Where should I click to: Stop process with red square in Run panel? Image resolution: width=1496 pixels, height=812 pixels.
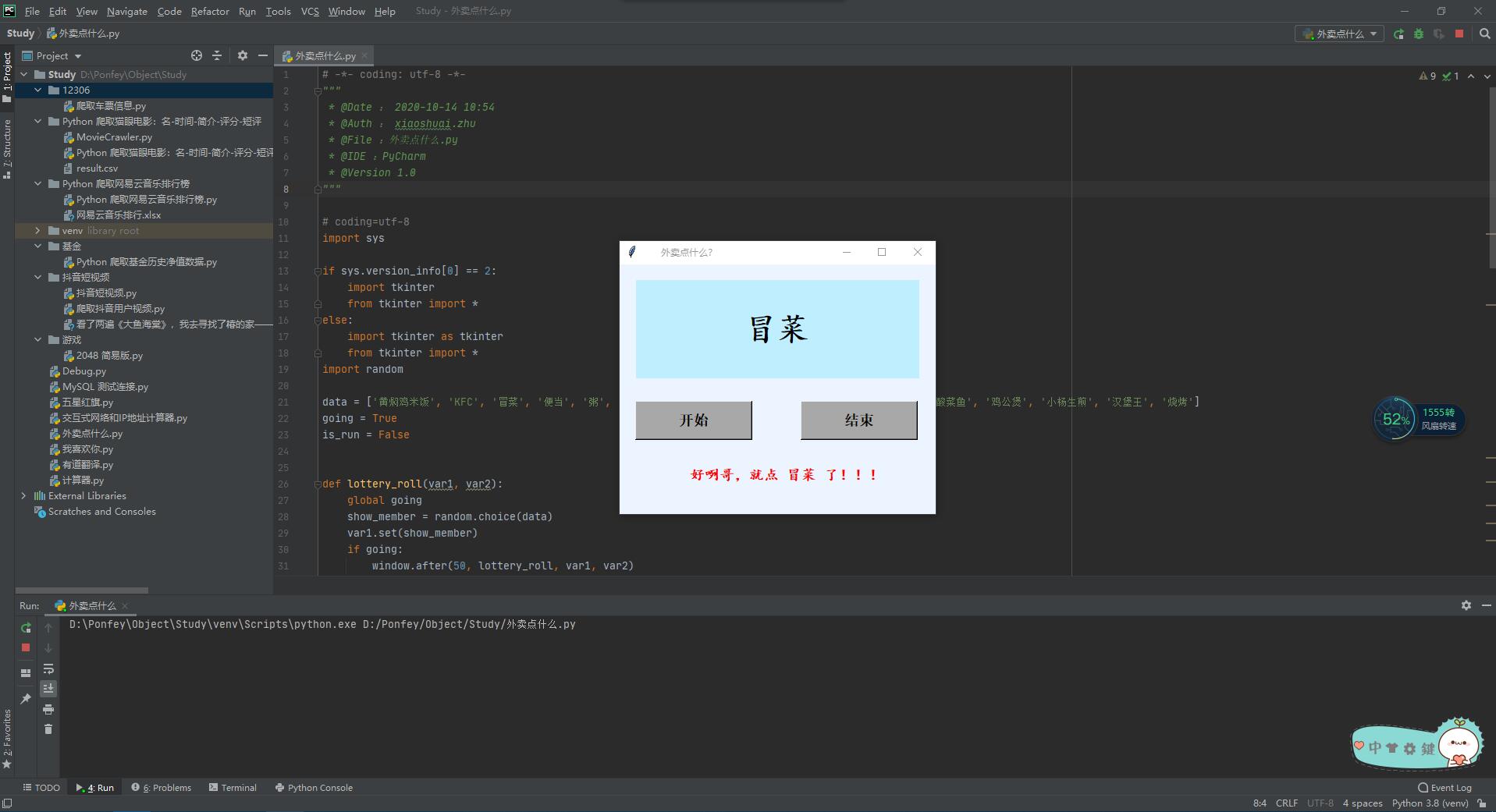click(x=26, y=647)
